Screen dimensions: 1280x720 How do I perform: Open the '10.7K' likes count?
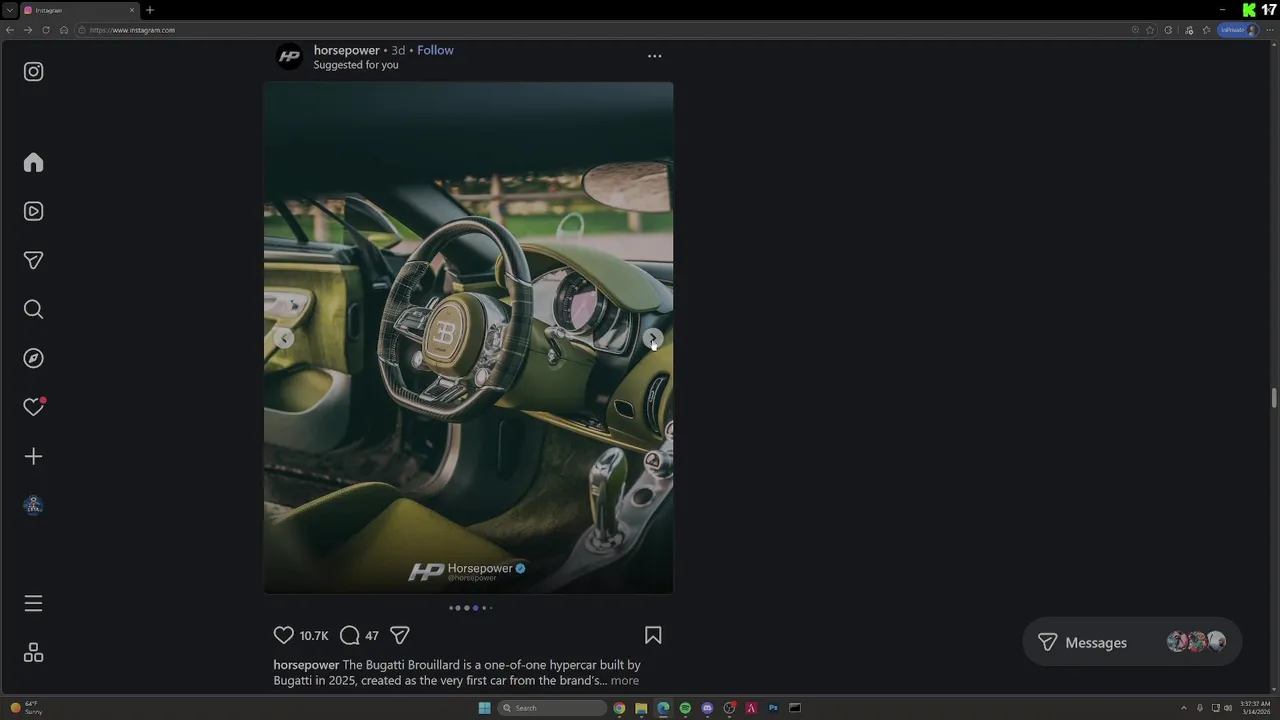(314, 636)
